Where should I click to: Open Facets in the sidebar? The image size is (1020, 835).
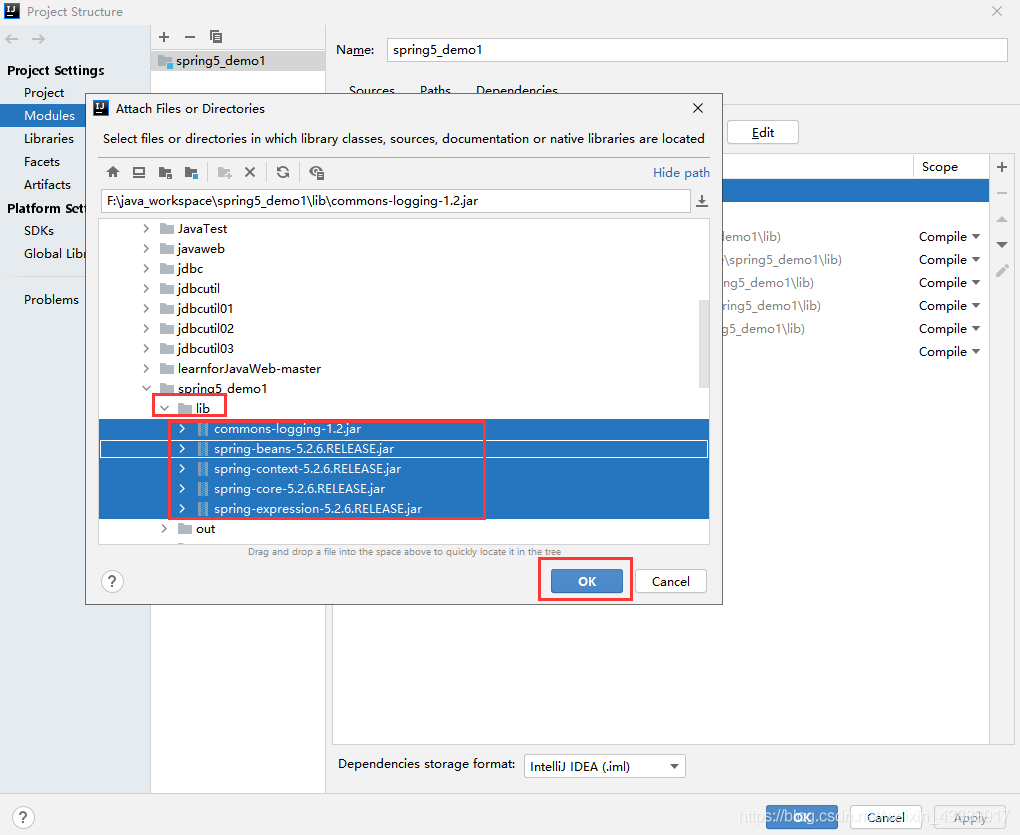coord(42,161)
